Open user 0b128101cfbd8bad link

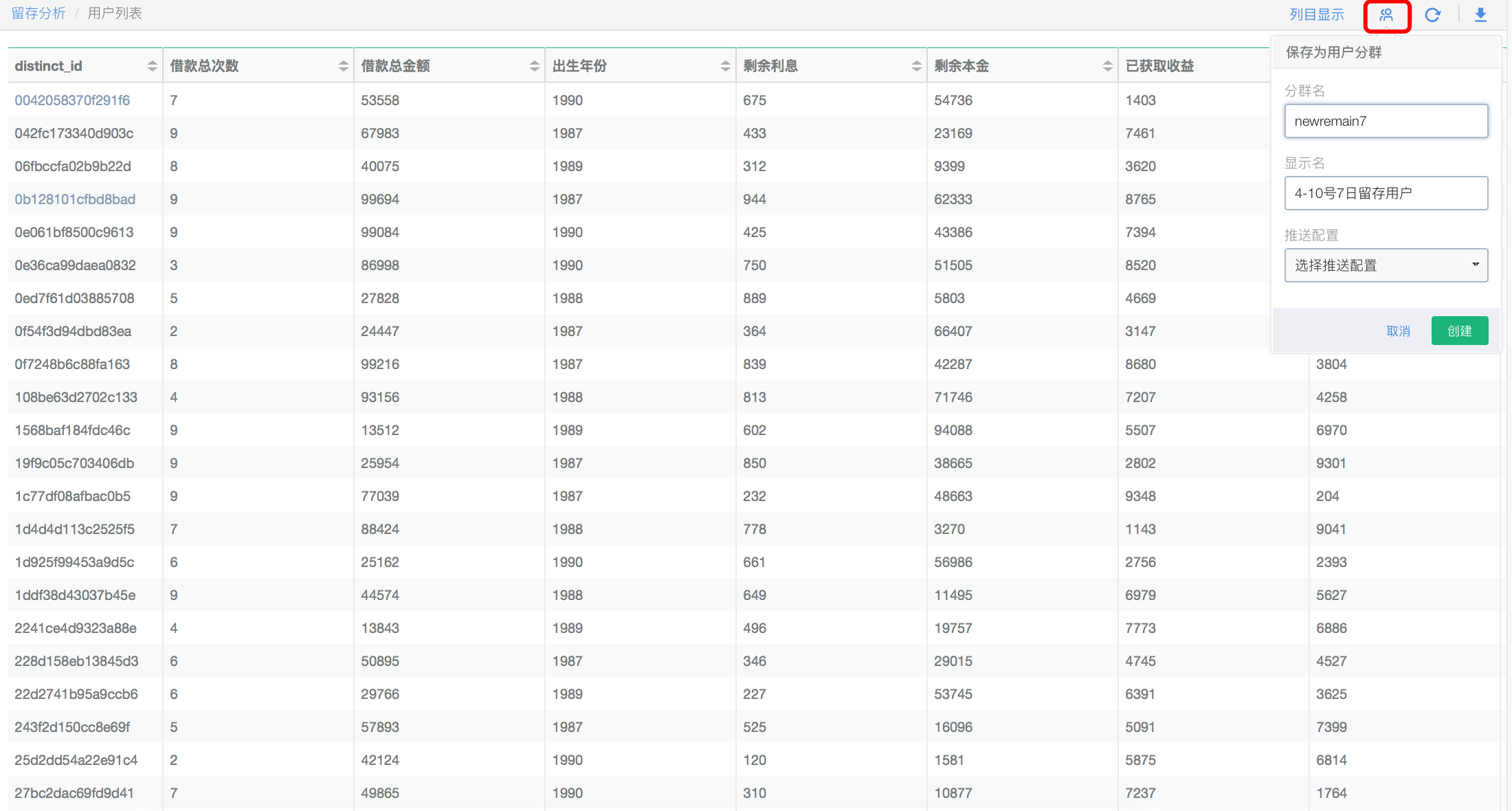(x=75, y=199)
